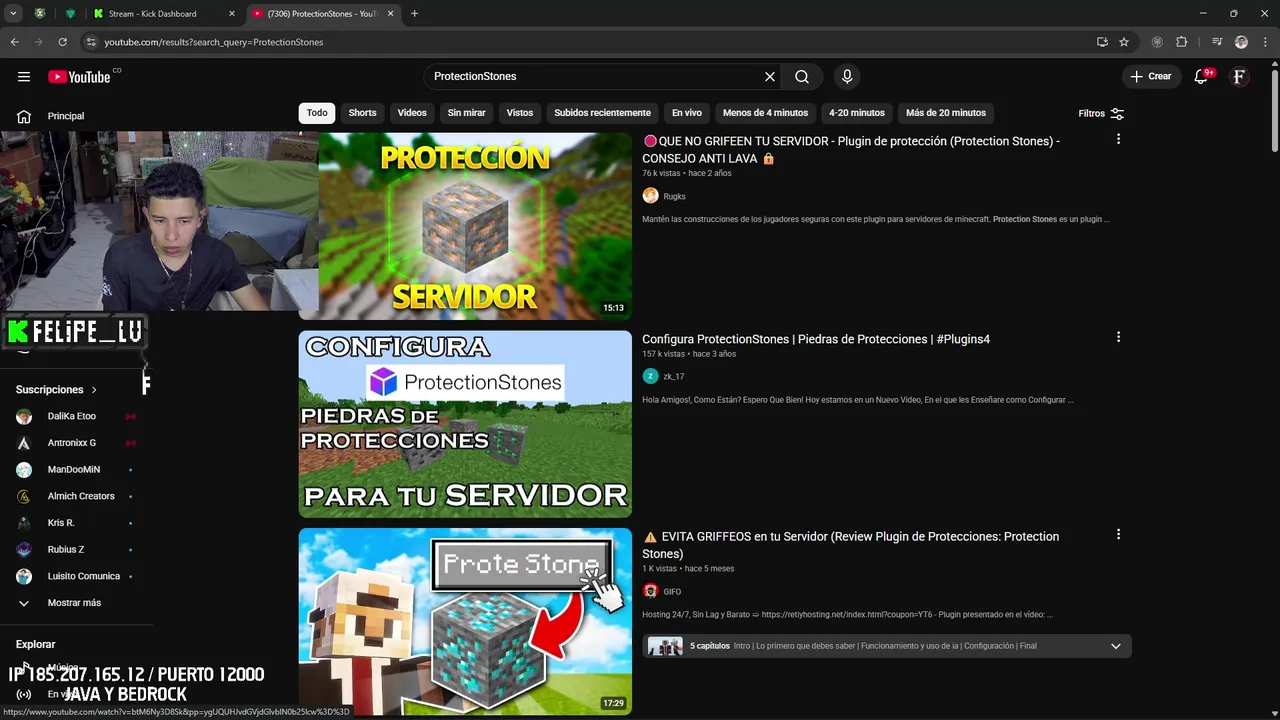Open the Rugks channel avatar

point(650,196)
